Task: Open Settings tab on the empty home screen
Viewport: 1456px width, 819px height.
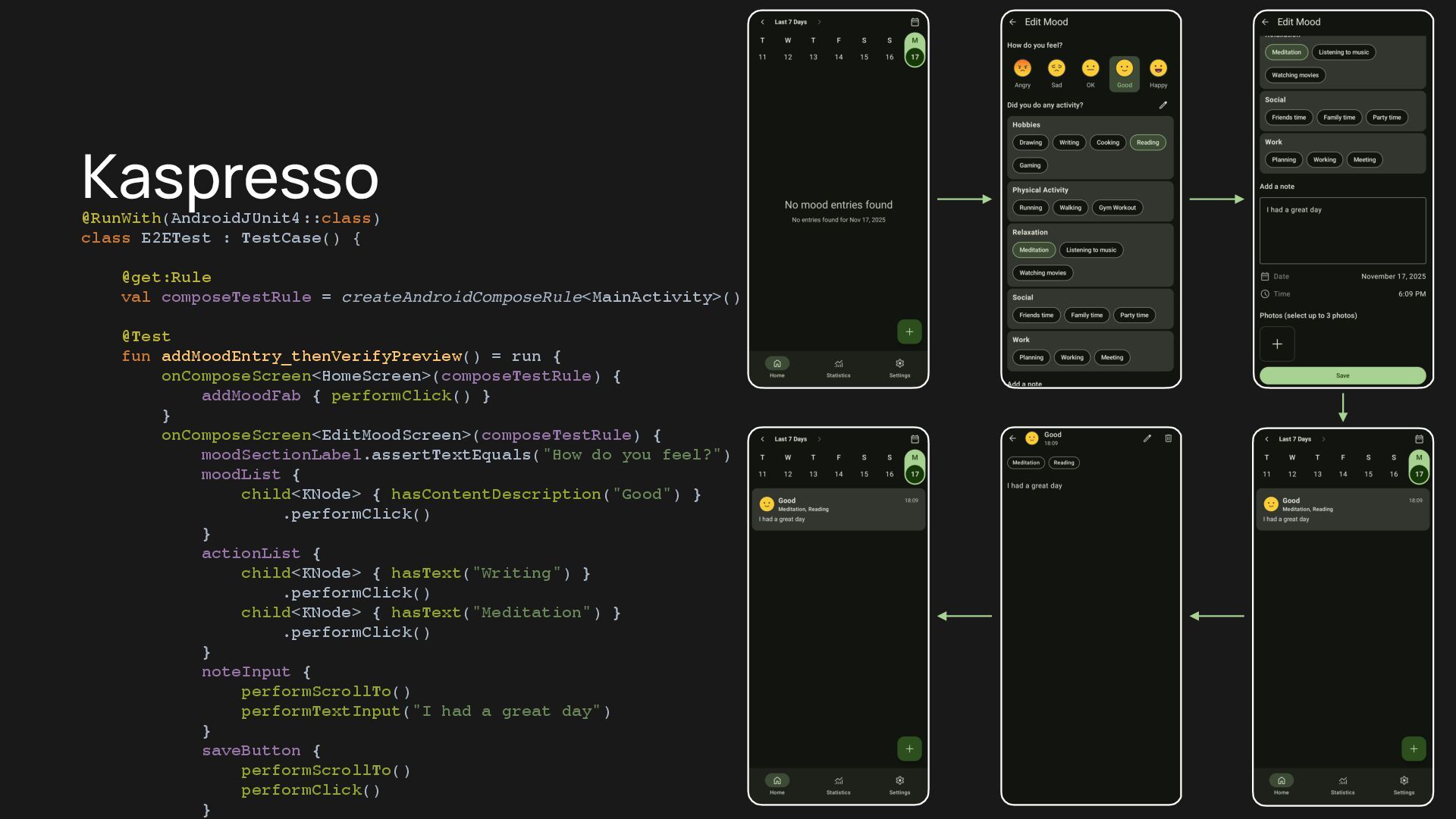Action: pyautogui.click(x=899, y=367)
